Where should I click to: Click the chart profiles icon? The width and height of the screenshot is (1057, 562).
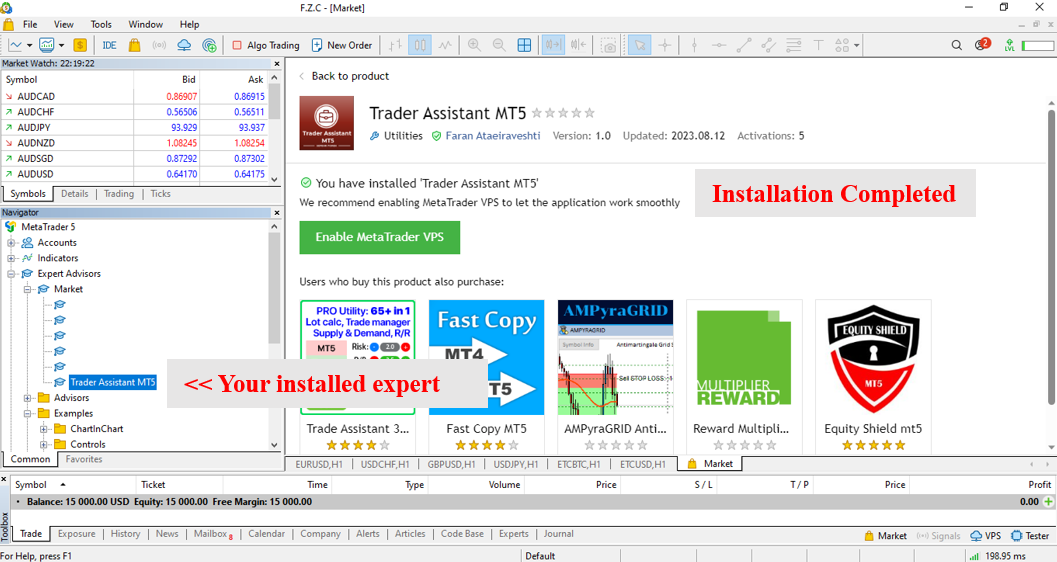click(47, 45)
